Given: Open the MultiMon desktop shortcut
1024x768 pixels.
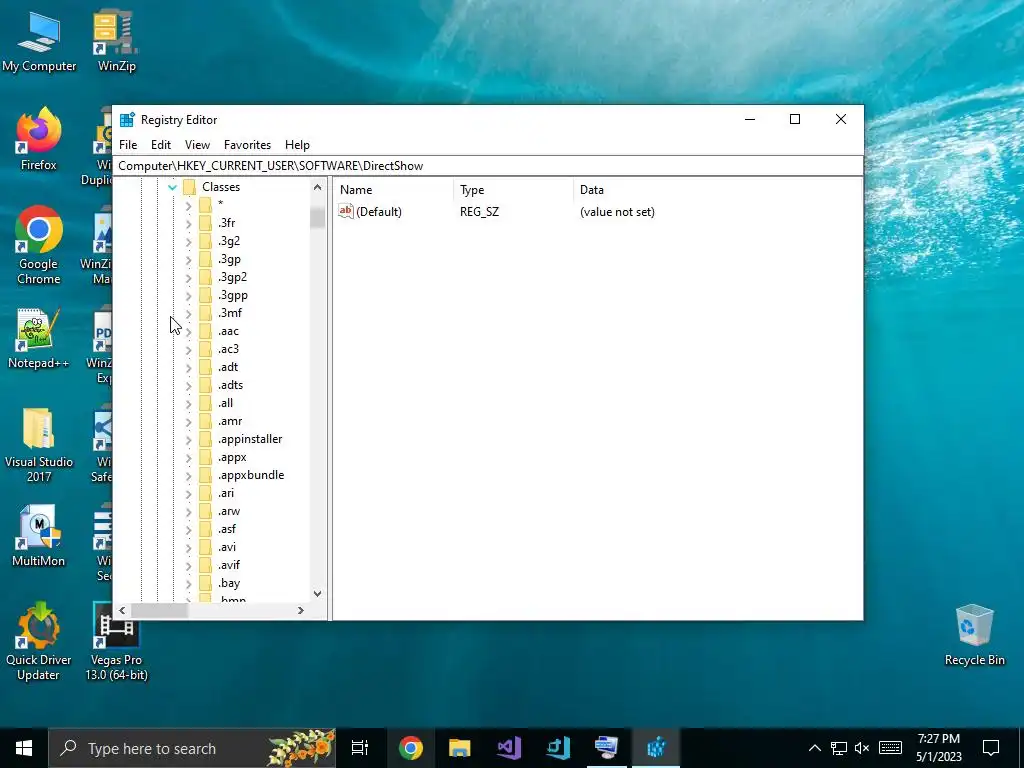Looking at the screenshot, I should [x=39, y=536].
